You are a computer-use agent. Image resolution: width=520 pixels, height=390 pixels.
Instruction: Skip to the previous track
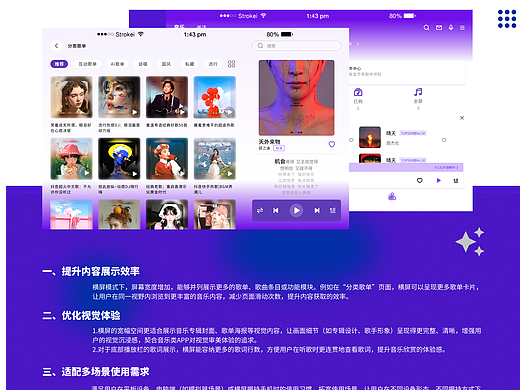pyautogui.click(x=276, y=210)
